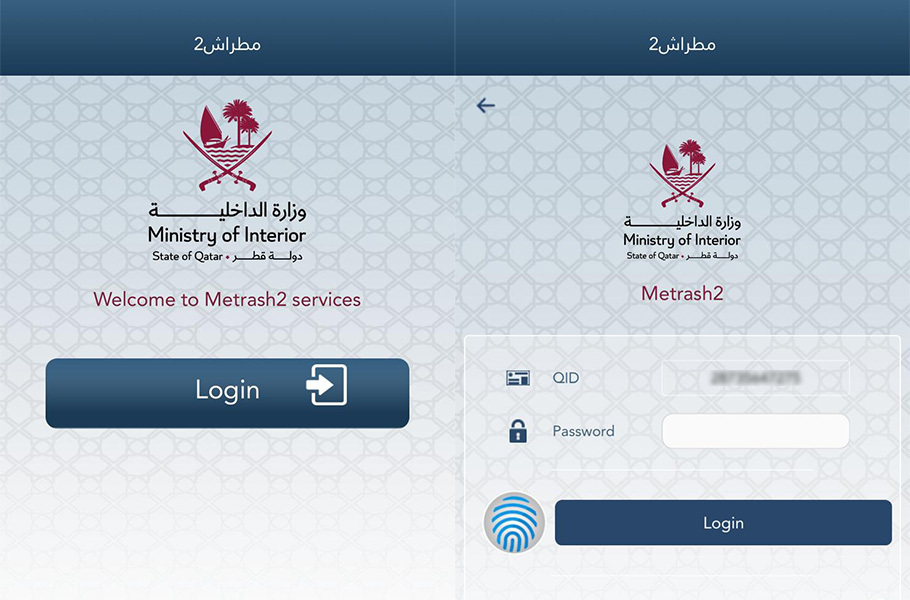Focus the Password input field

point(756,431)
